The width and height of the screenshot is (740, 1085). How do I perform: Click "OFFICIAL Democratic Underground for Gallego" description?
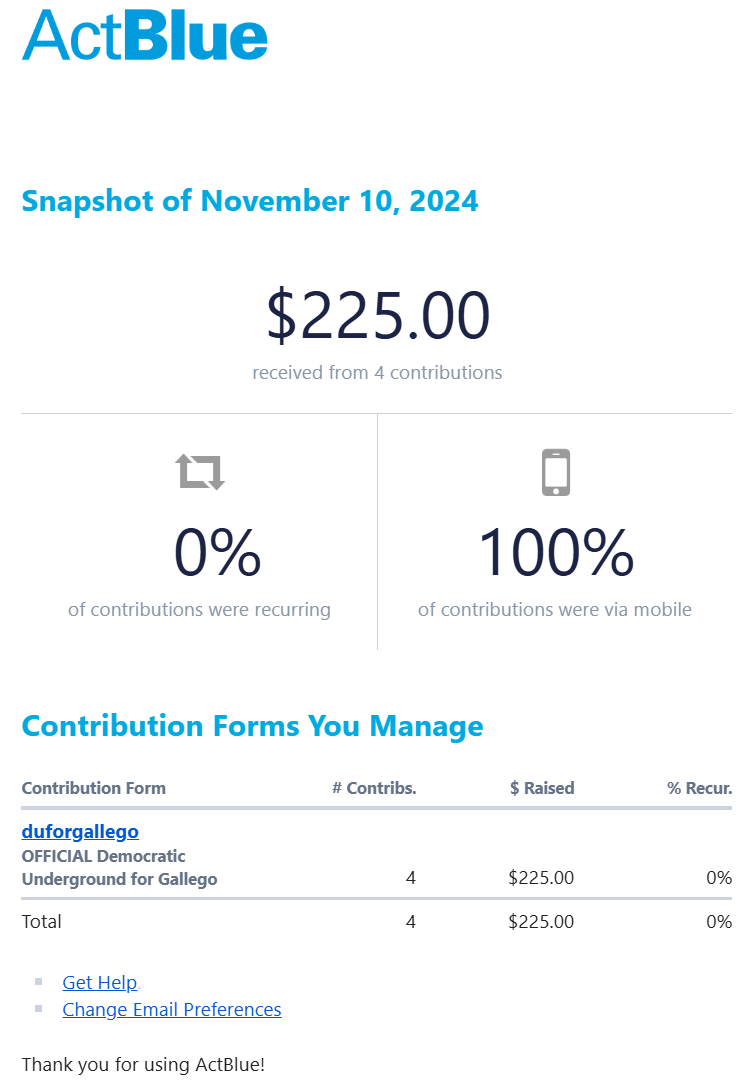(x=119, y=868)
